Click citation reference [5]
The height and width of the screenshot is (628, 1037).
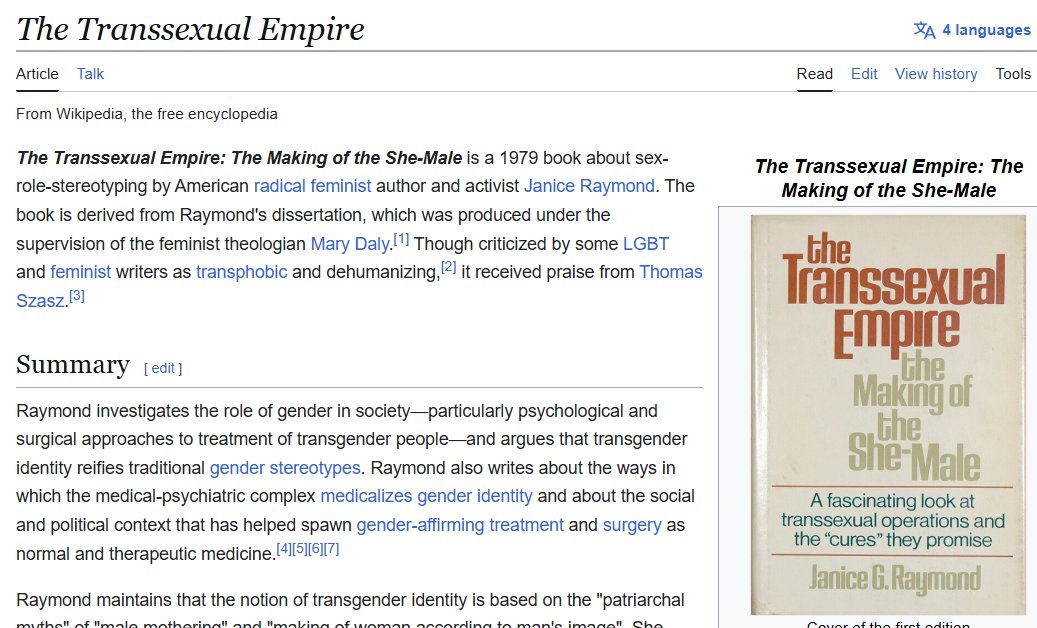(300, 549)
